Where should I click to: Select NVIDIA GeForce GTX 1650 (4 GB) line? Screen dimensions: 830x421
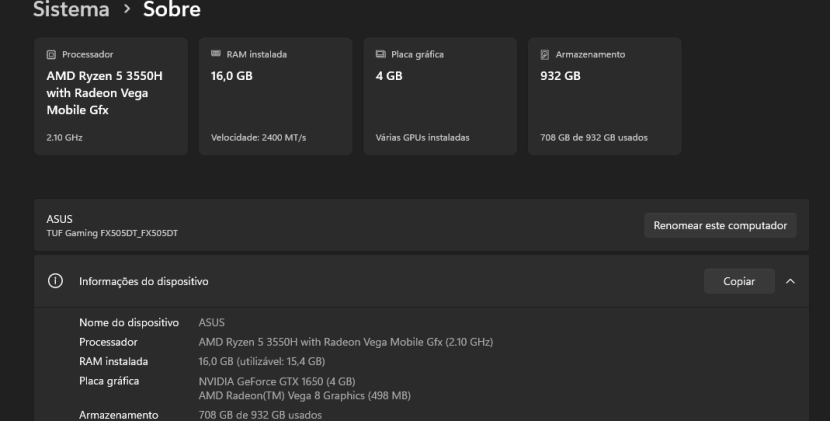click(x=277, y=382)
